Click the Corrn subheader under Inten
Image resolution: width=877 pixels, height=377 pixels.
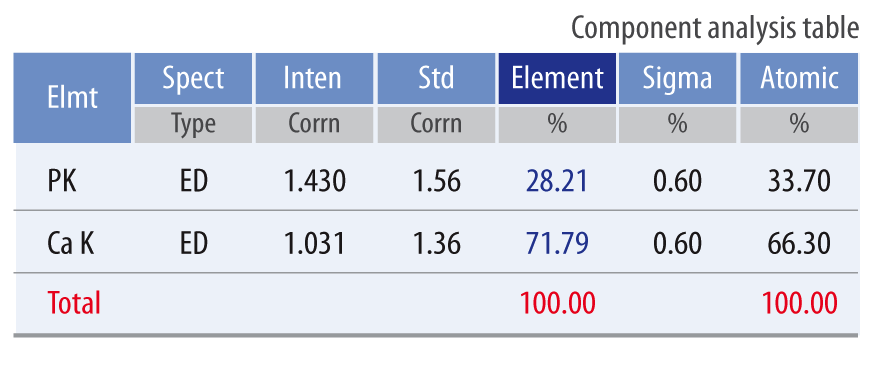(314, 125)
